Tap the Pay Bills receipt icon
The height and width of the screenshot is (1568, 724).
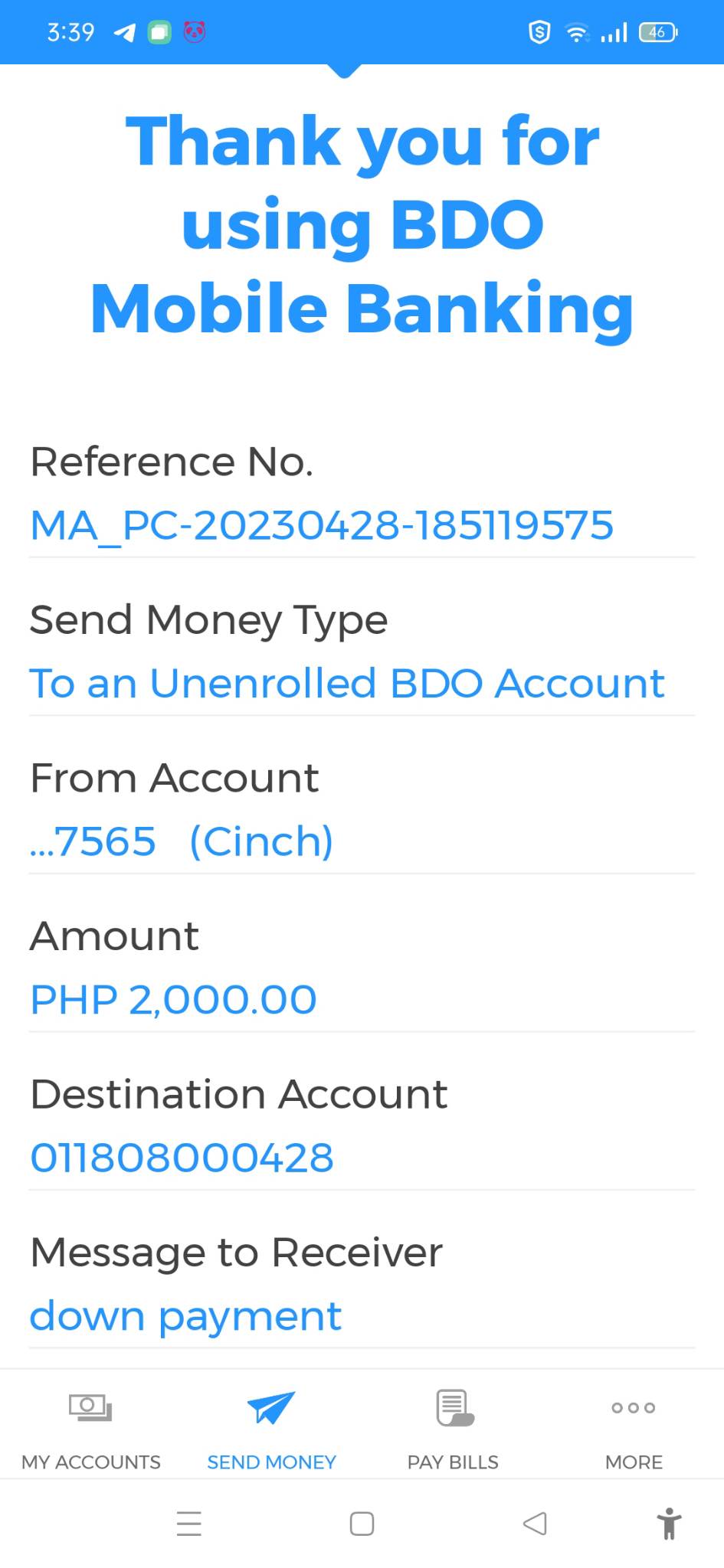tap(454, 1407)
